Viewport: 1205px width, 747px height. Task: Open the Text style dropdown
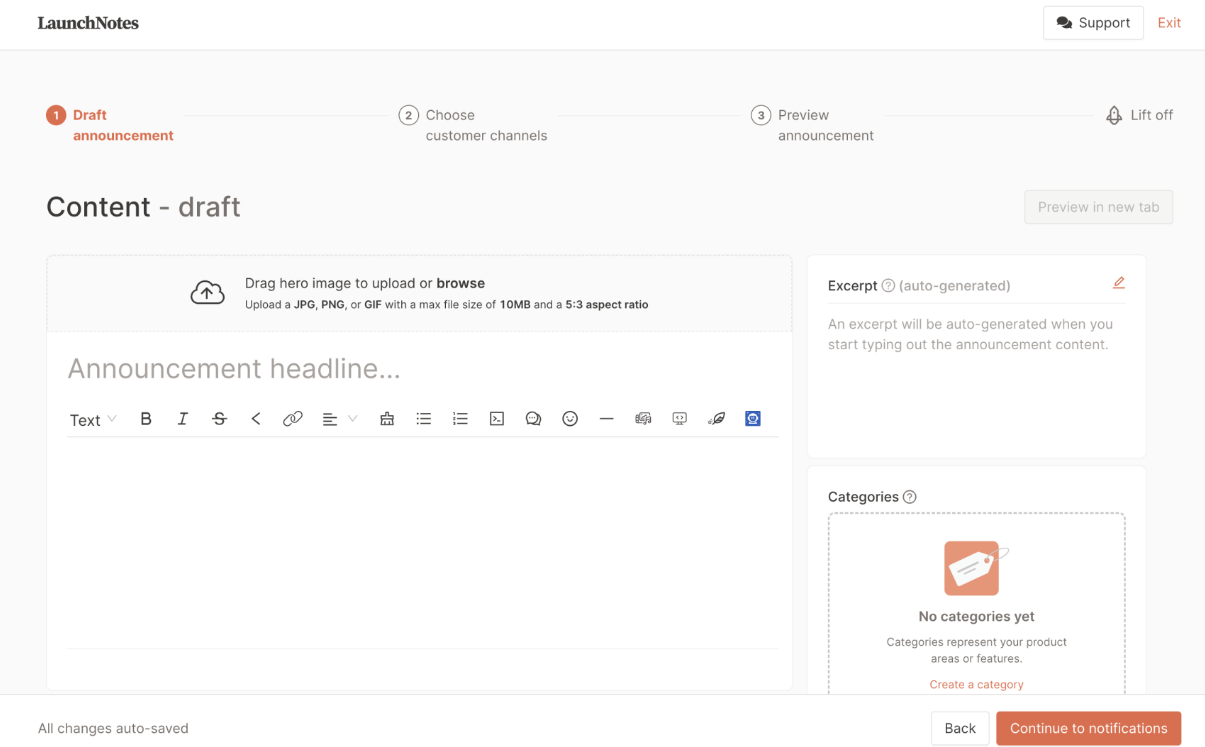93,420
